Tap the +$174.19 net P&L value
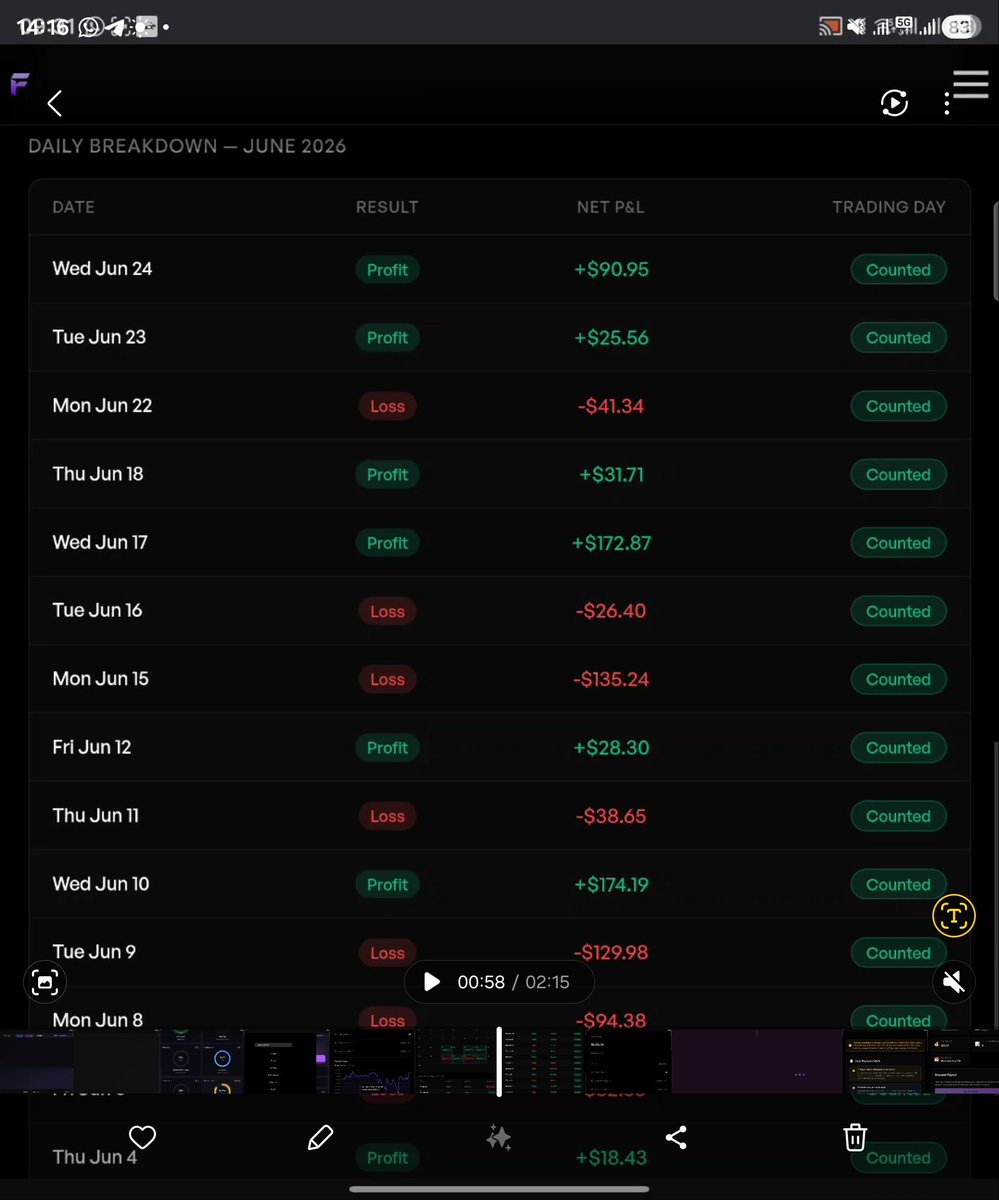This screenshot has width=999, height=1200. pos(611,884)
